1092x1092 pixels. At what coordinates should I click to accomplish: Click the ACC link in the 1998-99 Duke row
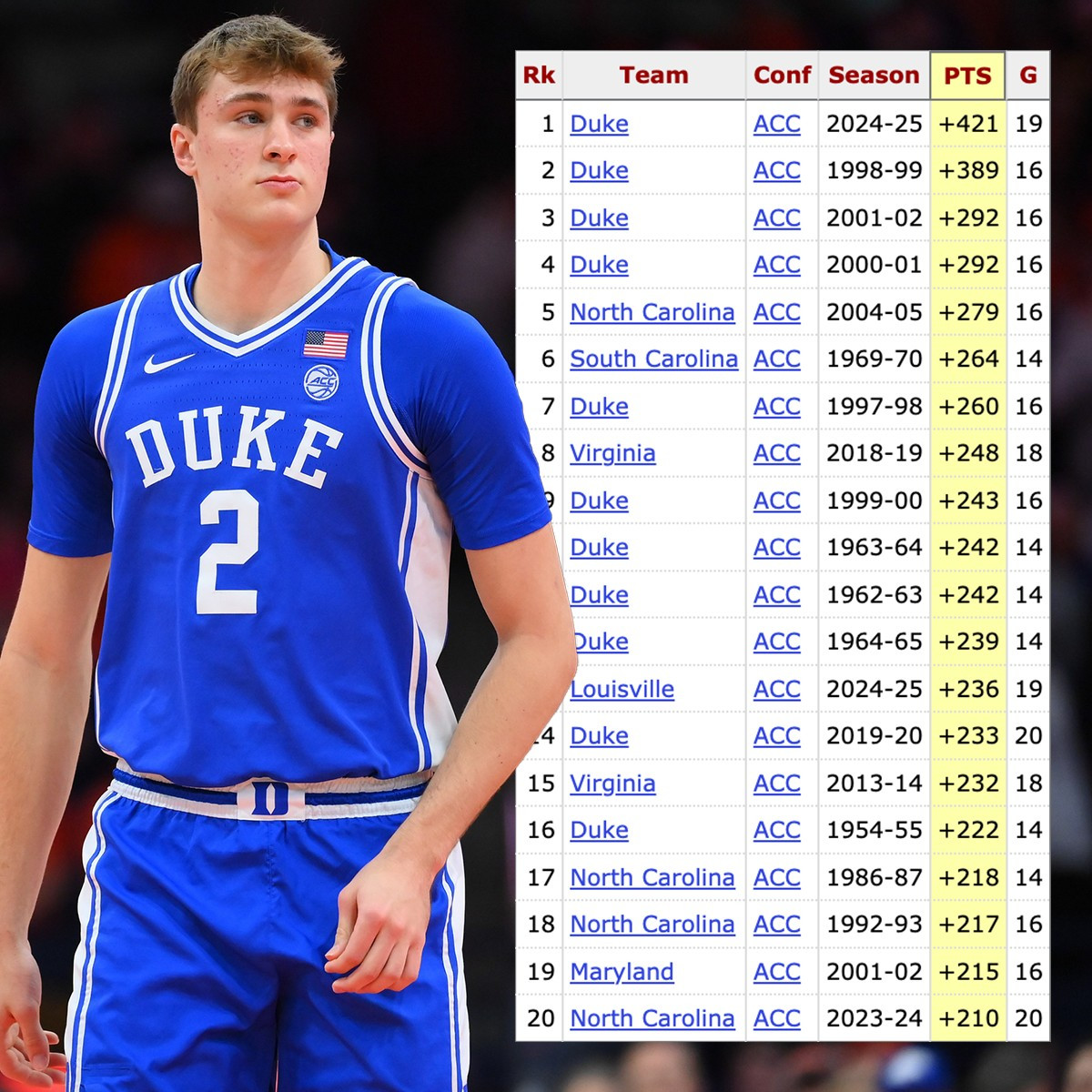777,171
